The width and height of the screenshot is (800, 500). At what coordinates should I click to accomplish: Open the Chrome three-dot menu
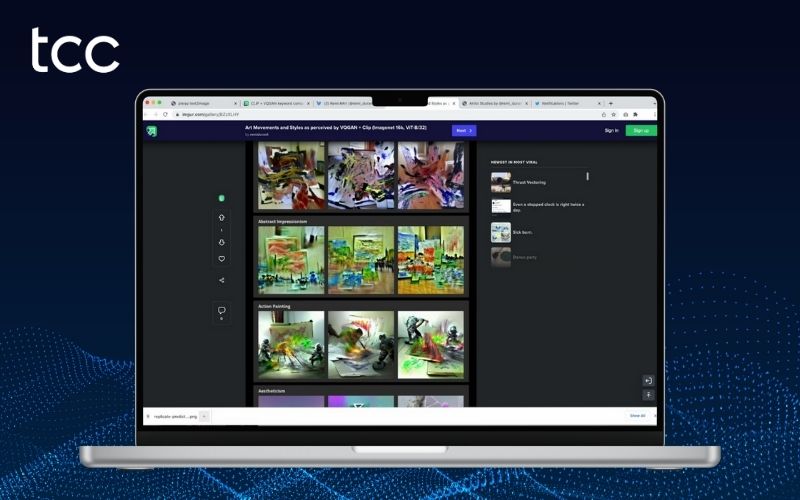(655, 114)
